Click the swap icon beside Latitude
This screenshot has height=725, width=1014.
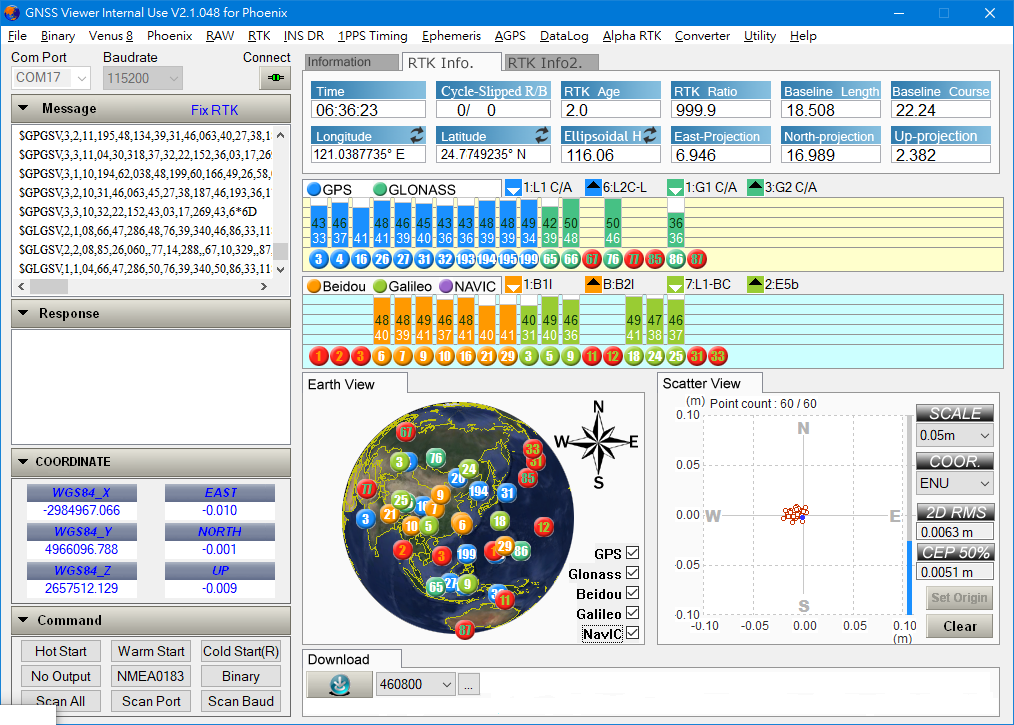coord(542,135)
